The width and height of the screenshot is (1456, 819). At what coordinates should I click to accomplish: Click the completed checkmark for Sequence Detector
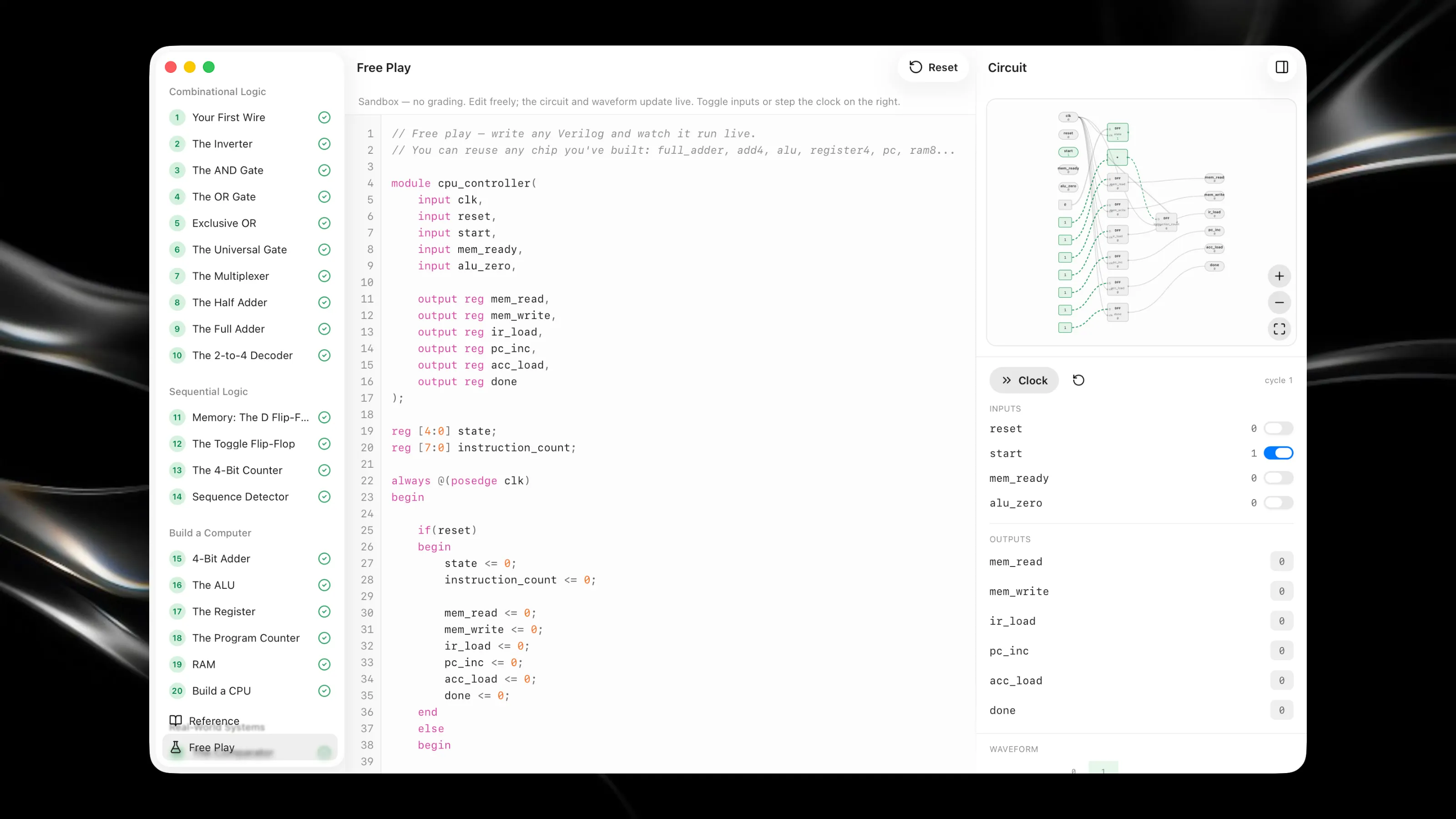click(x=324, y=497)
